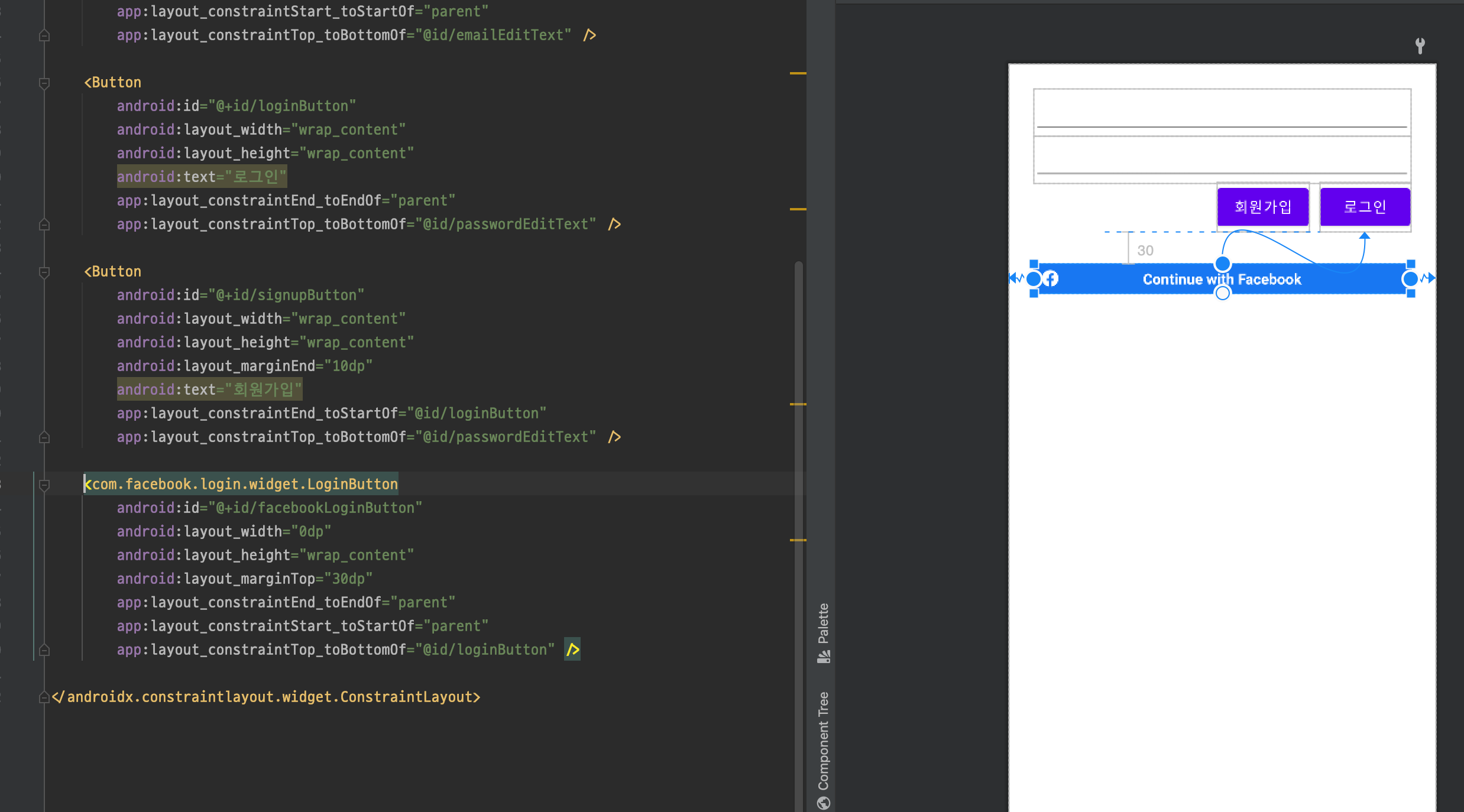Click the empty bottom constraint anchor circle
Image resolution: width=1464 pixels, height=812 pixels.
pyautogui.click(x=1222, y=294)
